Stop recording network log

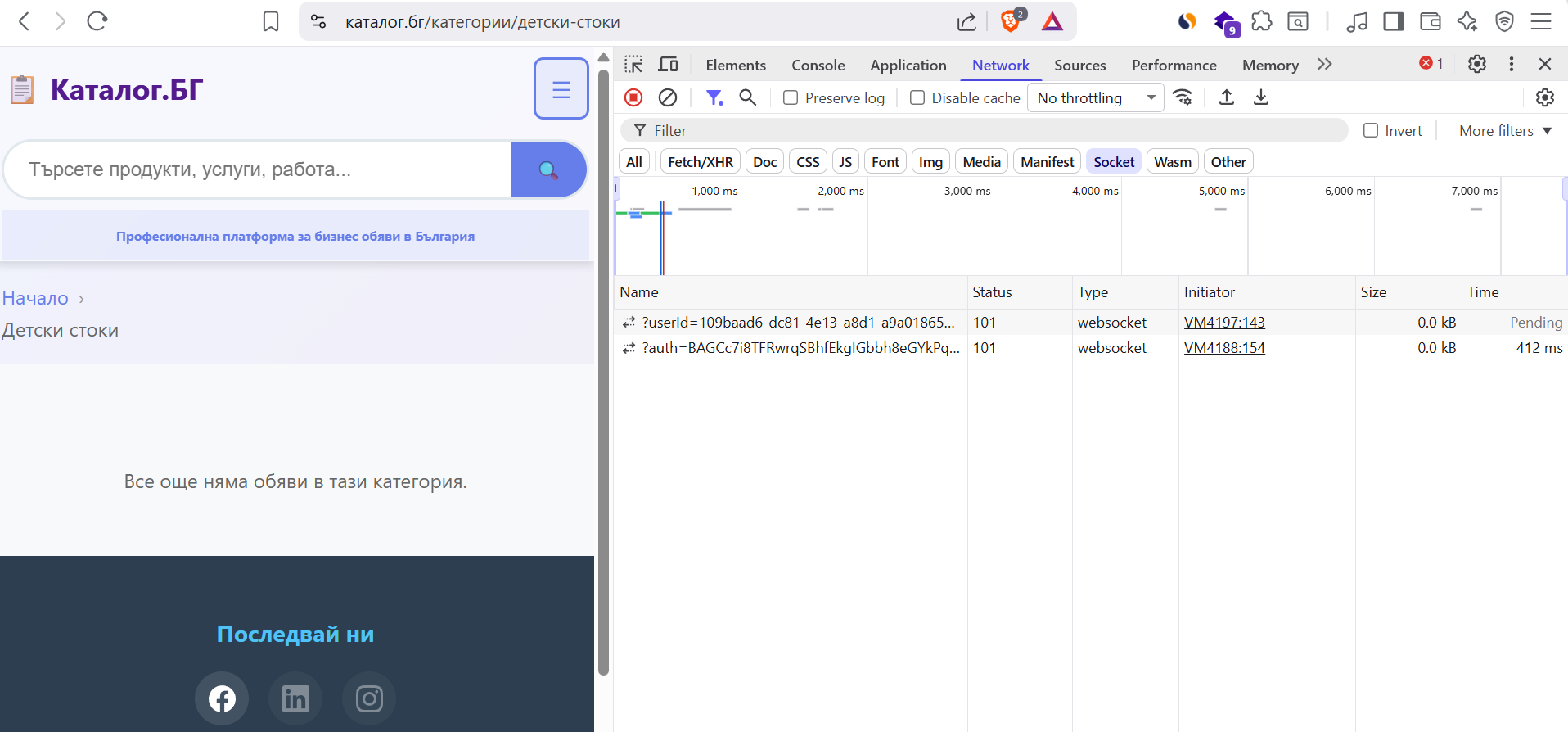633,97
